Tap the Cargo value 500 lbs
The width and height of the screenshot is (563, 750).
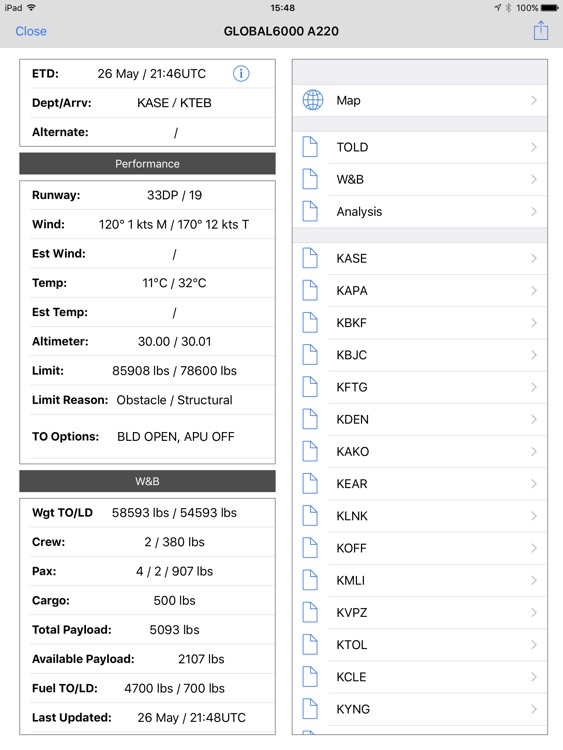coord(174,600)
